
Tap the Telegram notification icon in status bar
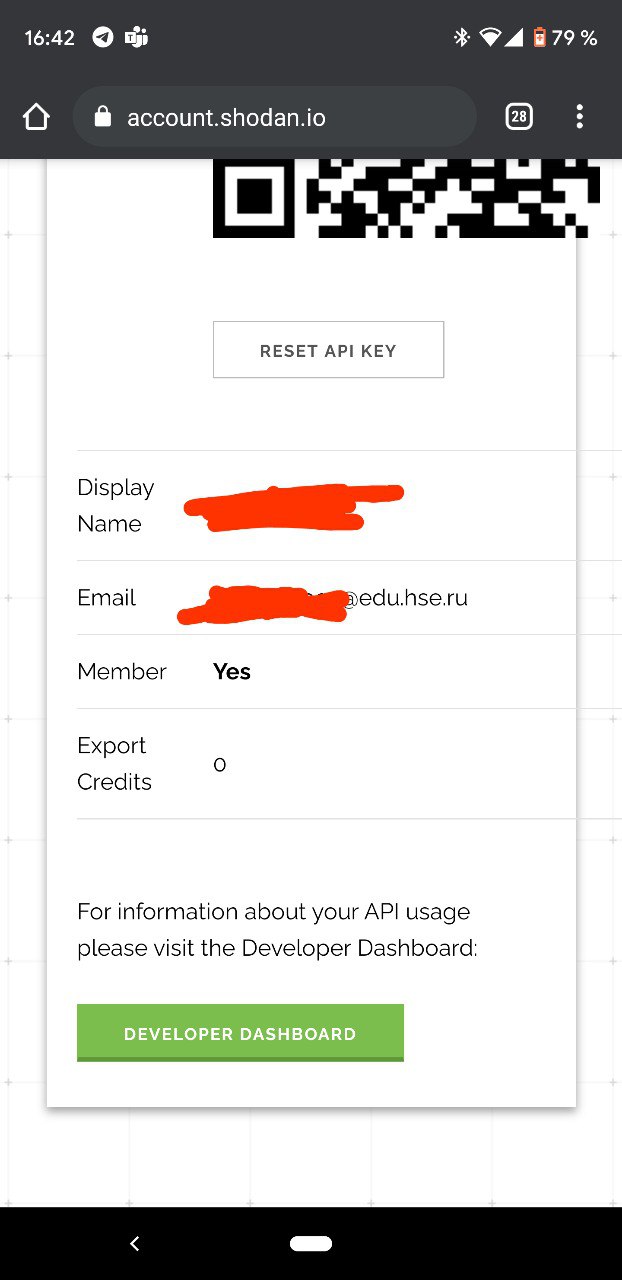pos(103,38)
